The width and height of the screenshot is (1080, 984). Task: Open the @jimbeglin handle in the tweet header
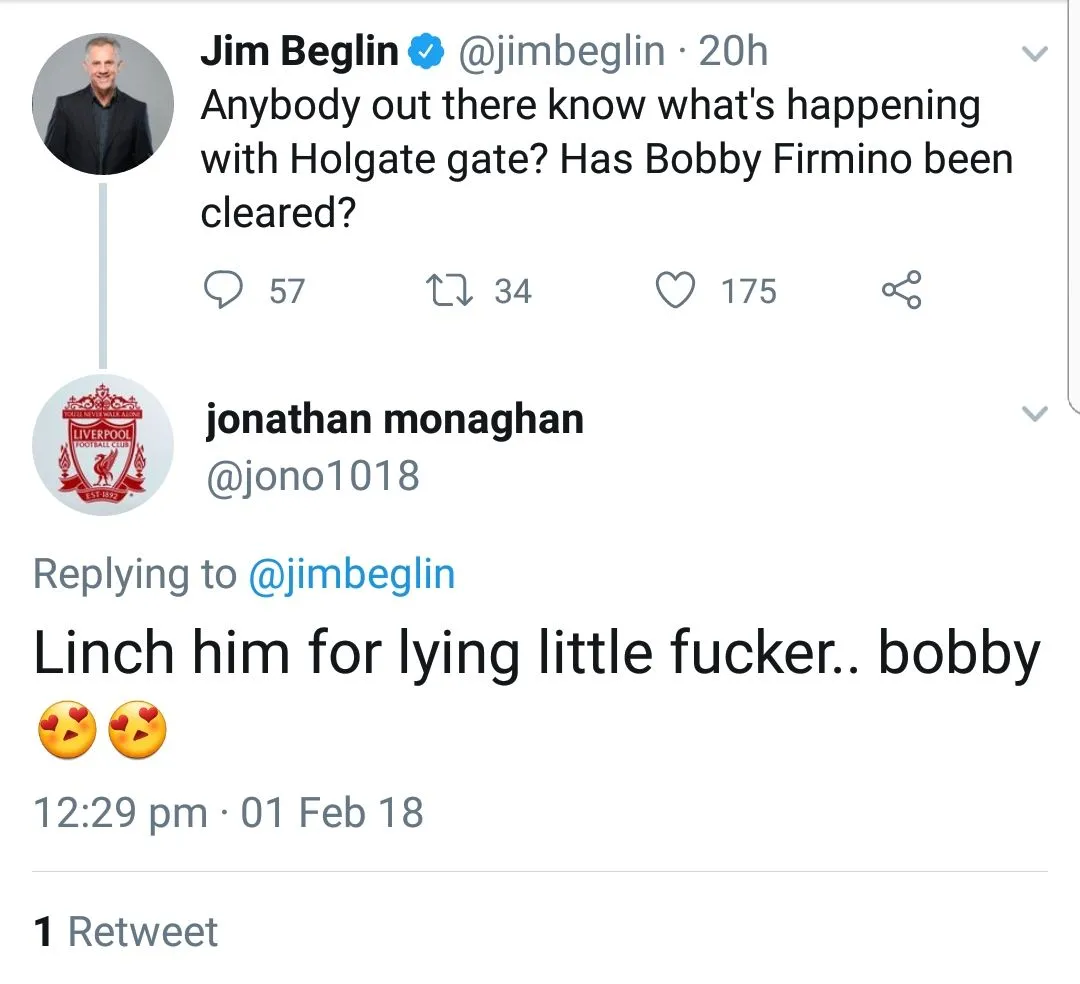coord(560,51)
